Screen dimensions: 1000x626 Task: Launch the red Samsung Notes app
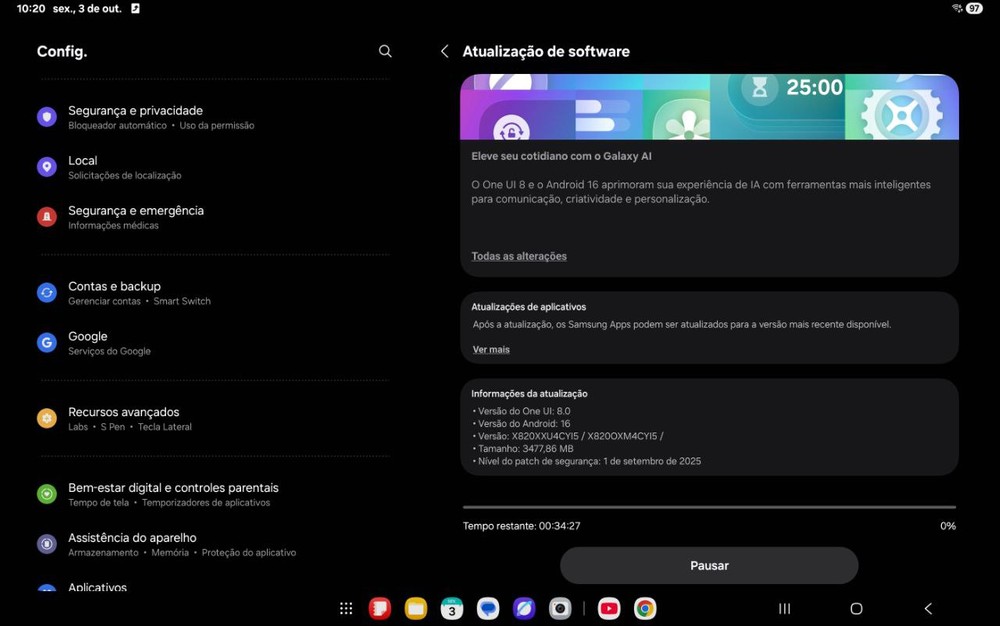379,609
